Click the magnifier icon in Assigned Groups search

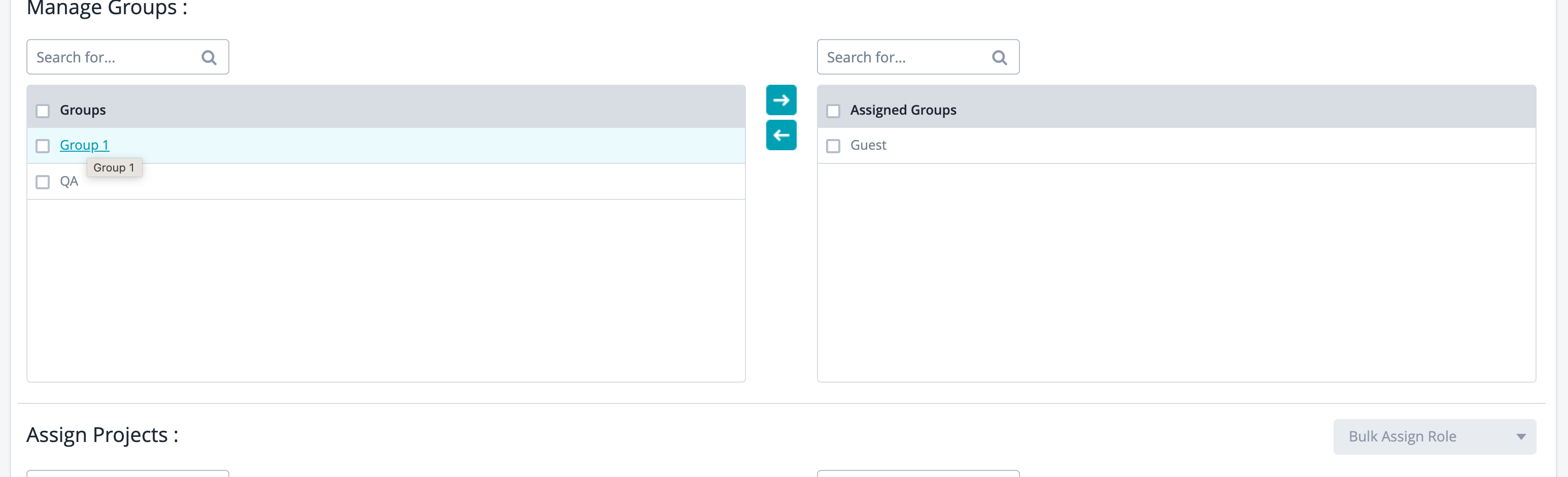point(999,58)
